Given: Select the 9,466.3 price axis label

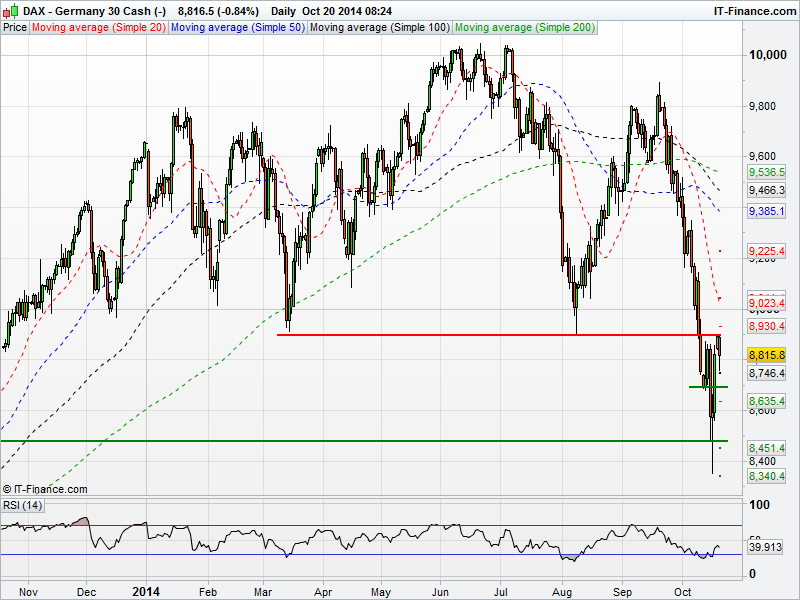Looking at the screenshot, I should [766, 190].
